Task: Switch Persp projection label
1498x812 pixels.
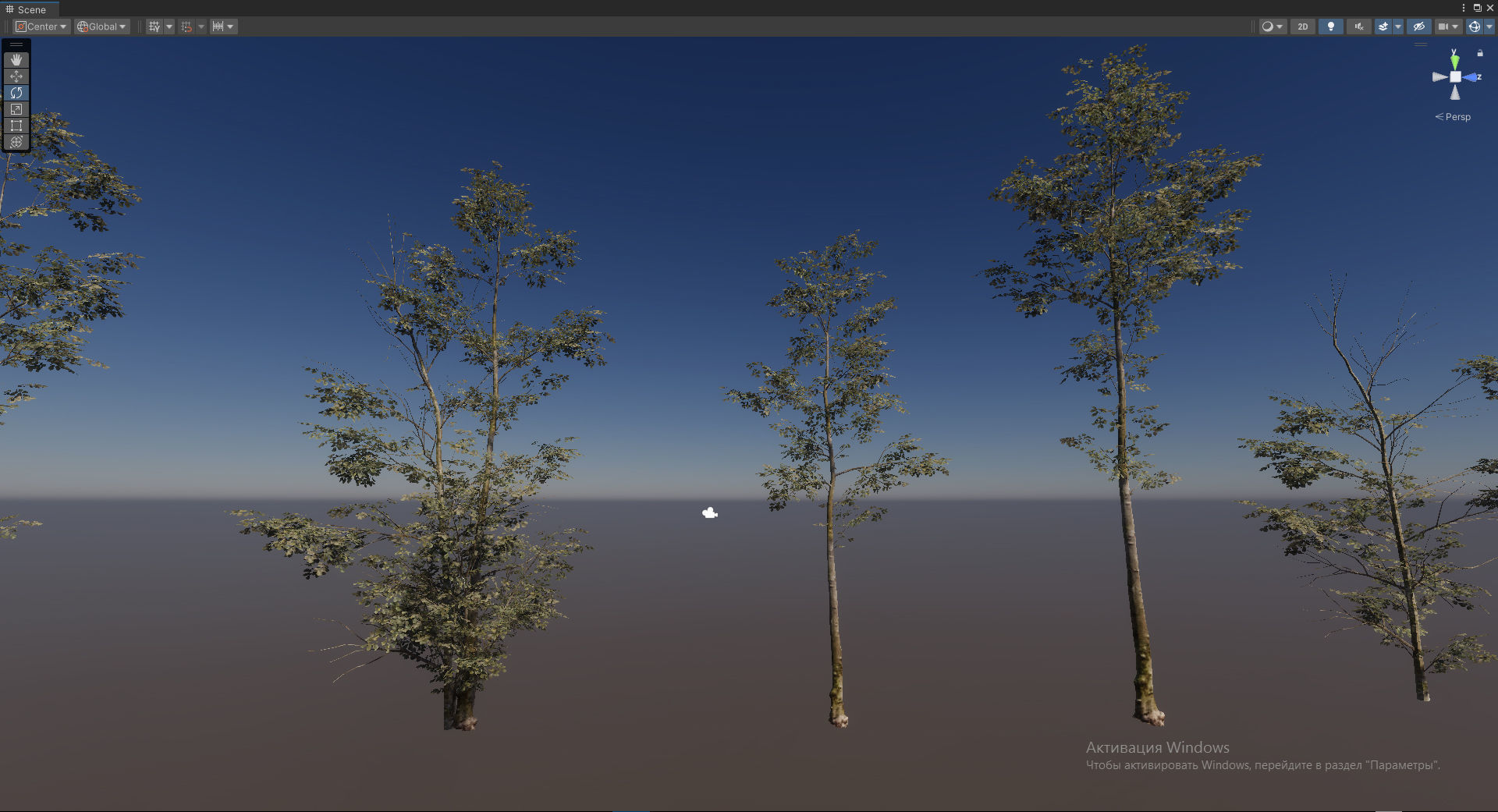Action: [x=1453, y=117]
